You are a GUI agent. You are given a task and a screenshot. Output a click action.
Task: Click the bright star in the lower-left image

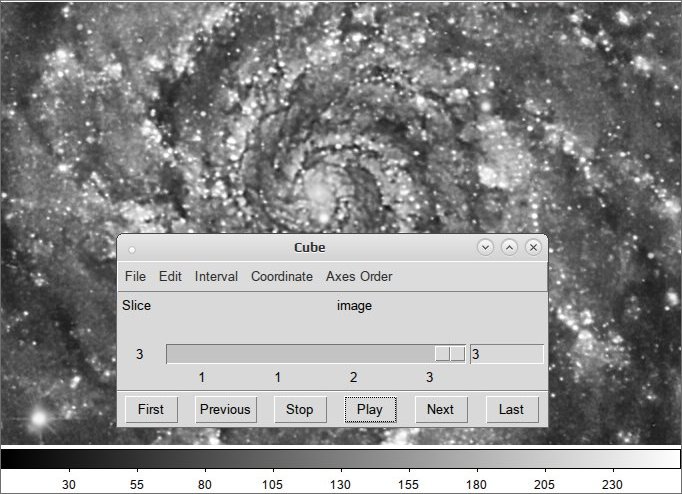(40, 419)
